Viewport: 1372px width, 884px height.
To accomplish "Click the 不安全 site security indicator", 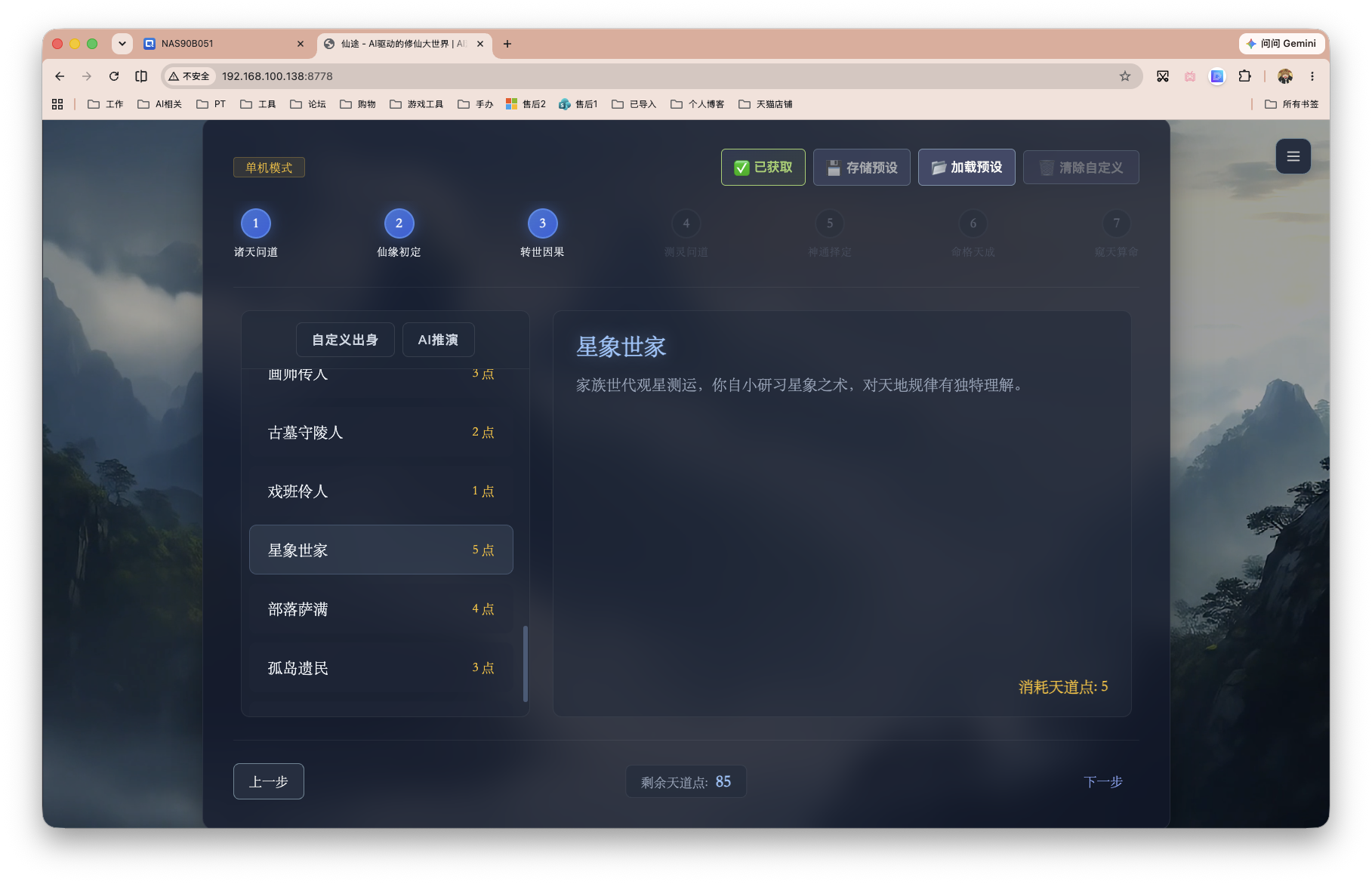I will point(190,76).
